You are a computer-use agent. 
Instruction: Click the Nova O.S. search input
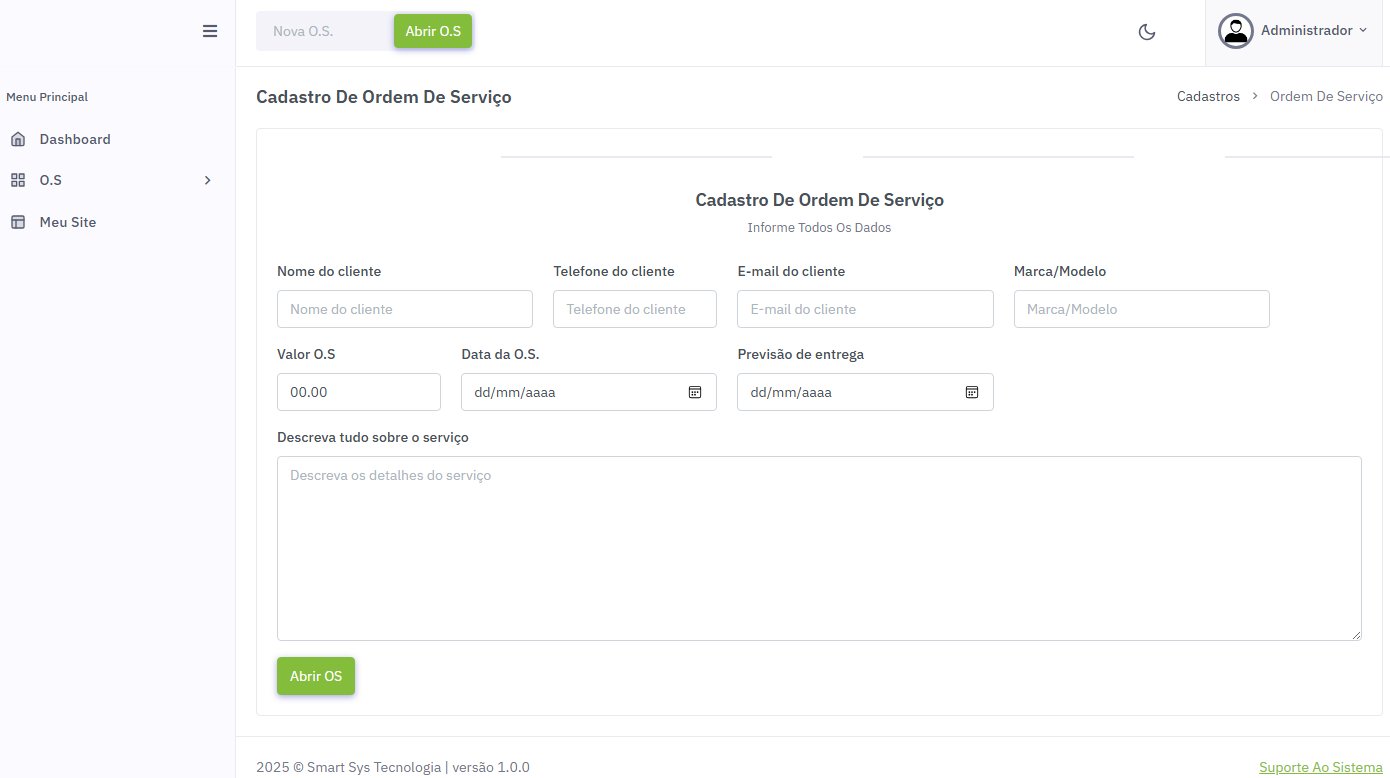point(324,32)
